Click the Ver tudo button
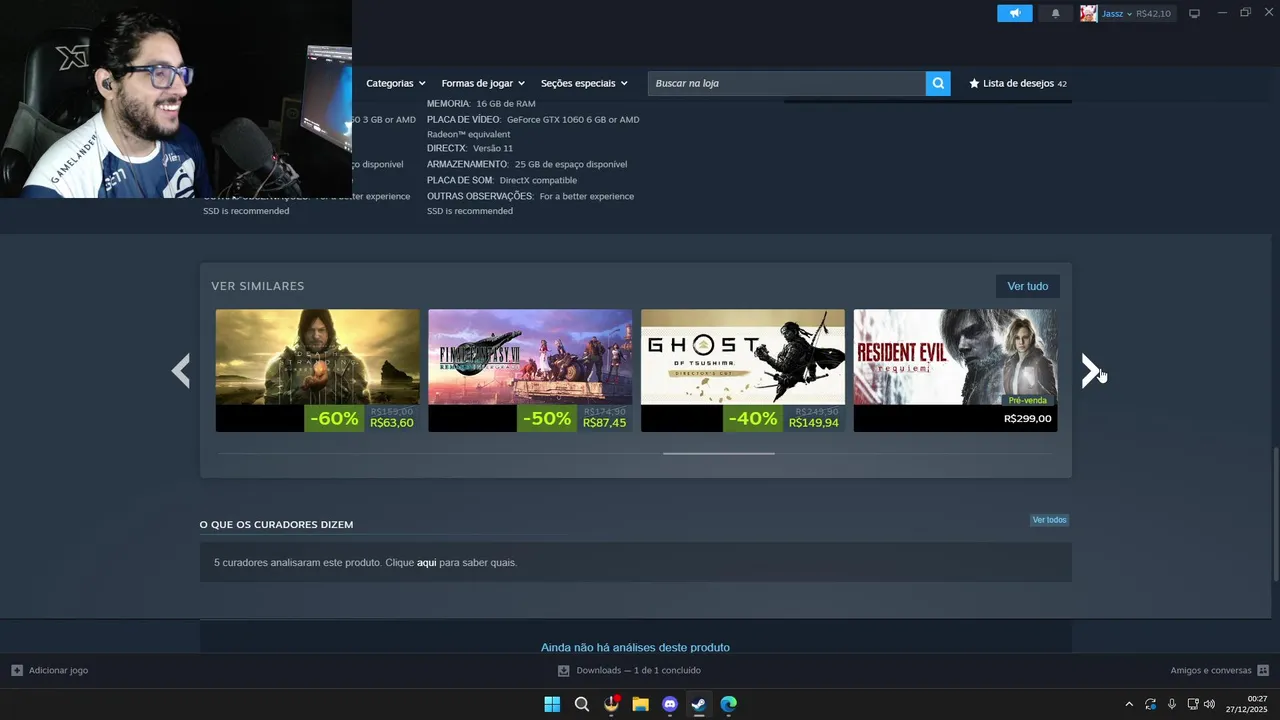This screenshot has height=720, width=1280. pyautogui.click(x=1027, y=286)
